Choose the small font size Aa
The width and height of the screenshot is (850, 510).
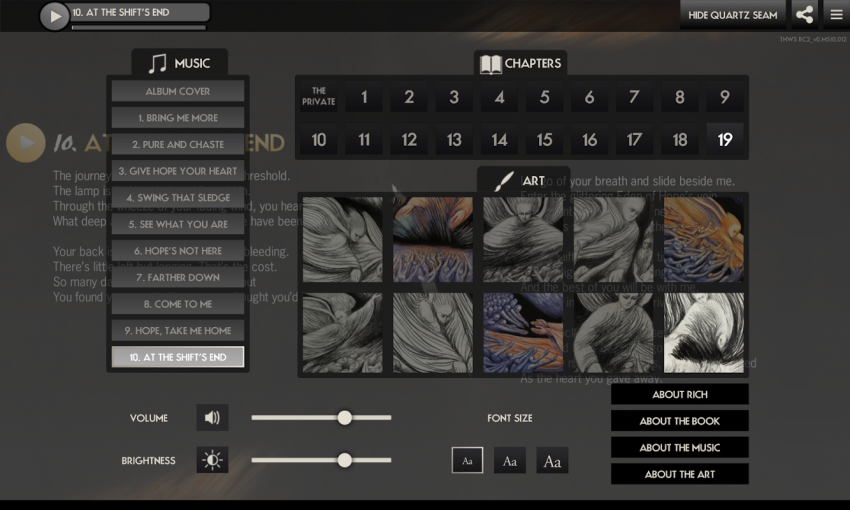467,460
